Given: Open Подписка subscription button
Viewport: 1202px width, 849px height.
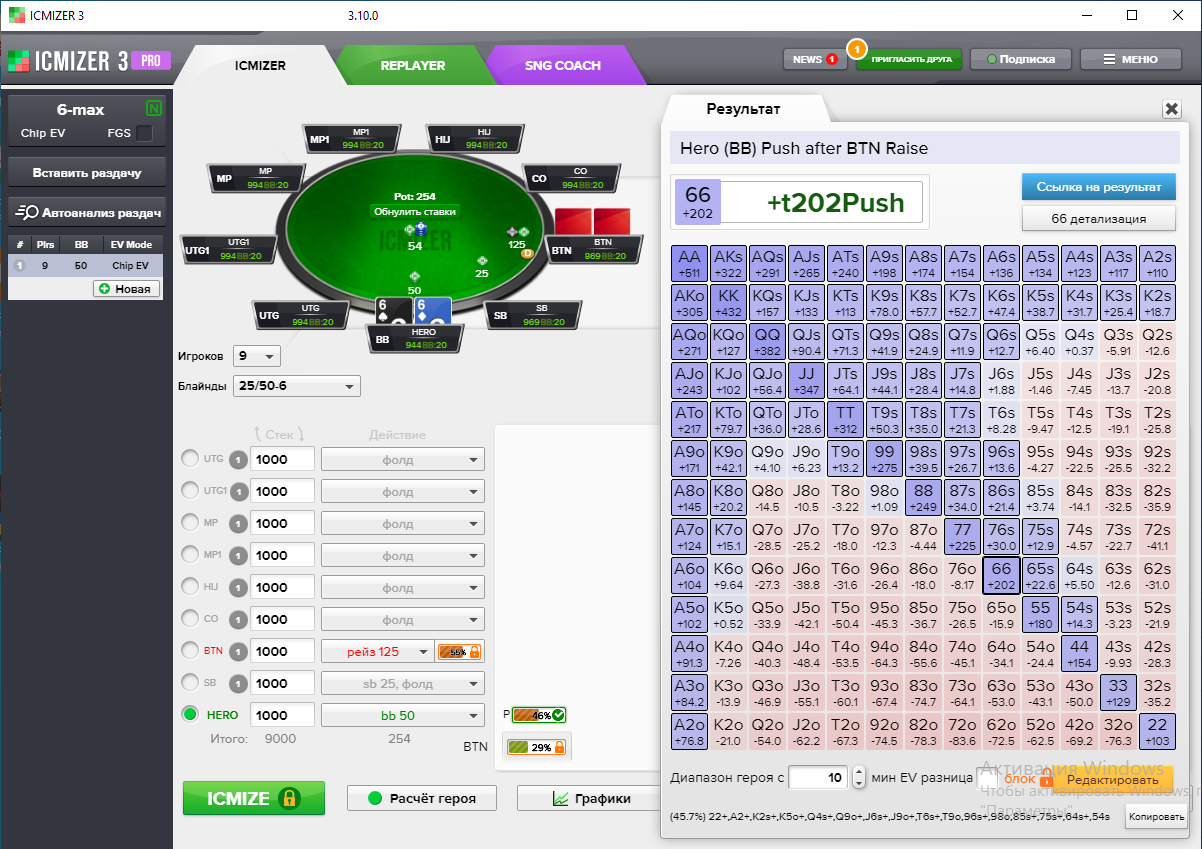Looking at the screenshot, I should (1020, 59).
